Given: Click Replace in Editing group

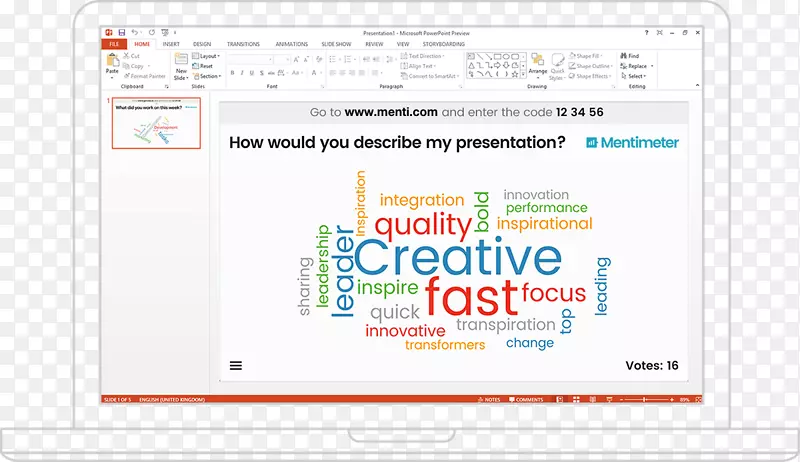Looking at the screenshot, I should 636,66.
